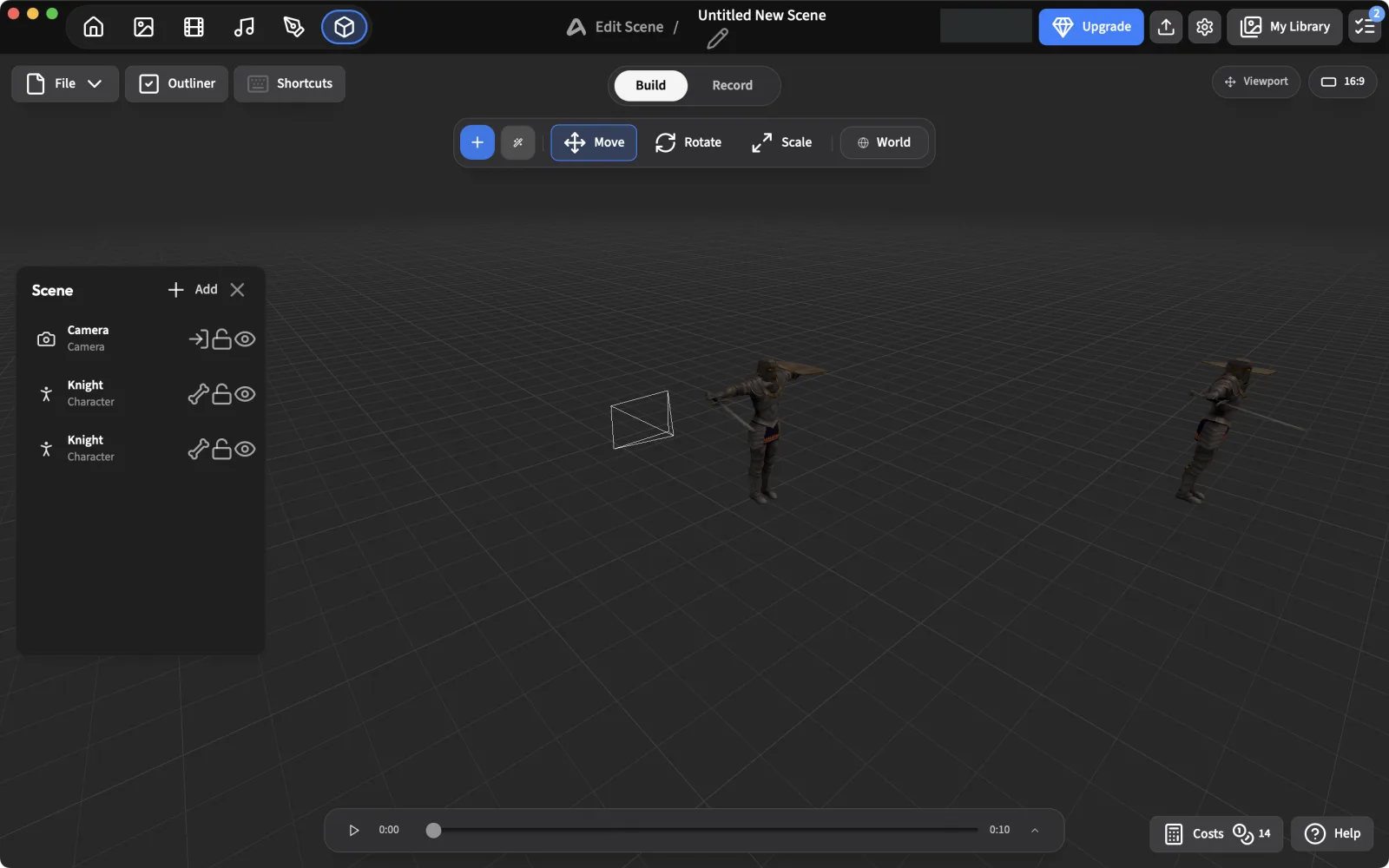Select the Scale transform tool
Viewport: 1389px width, 868px height.
[781, 142]
